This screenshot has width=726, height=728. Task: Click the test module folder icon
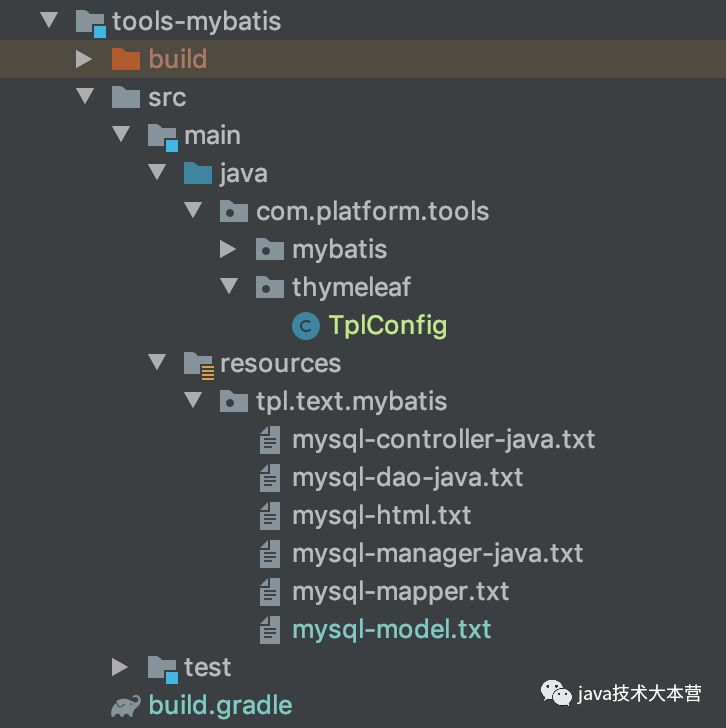tap(163, 670)
